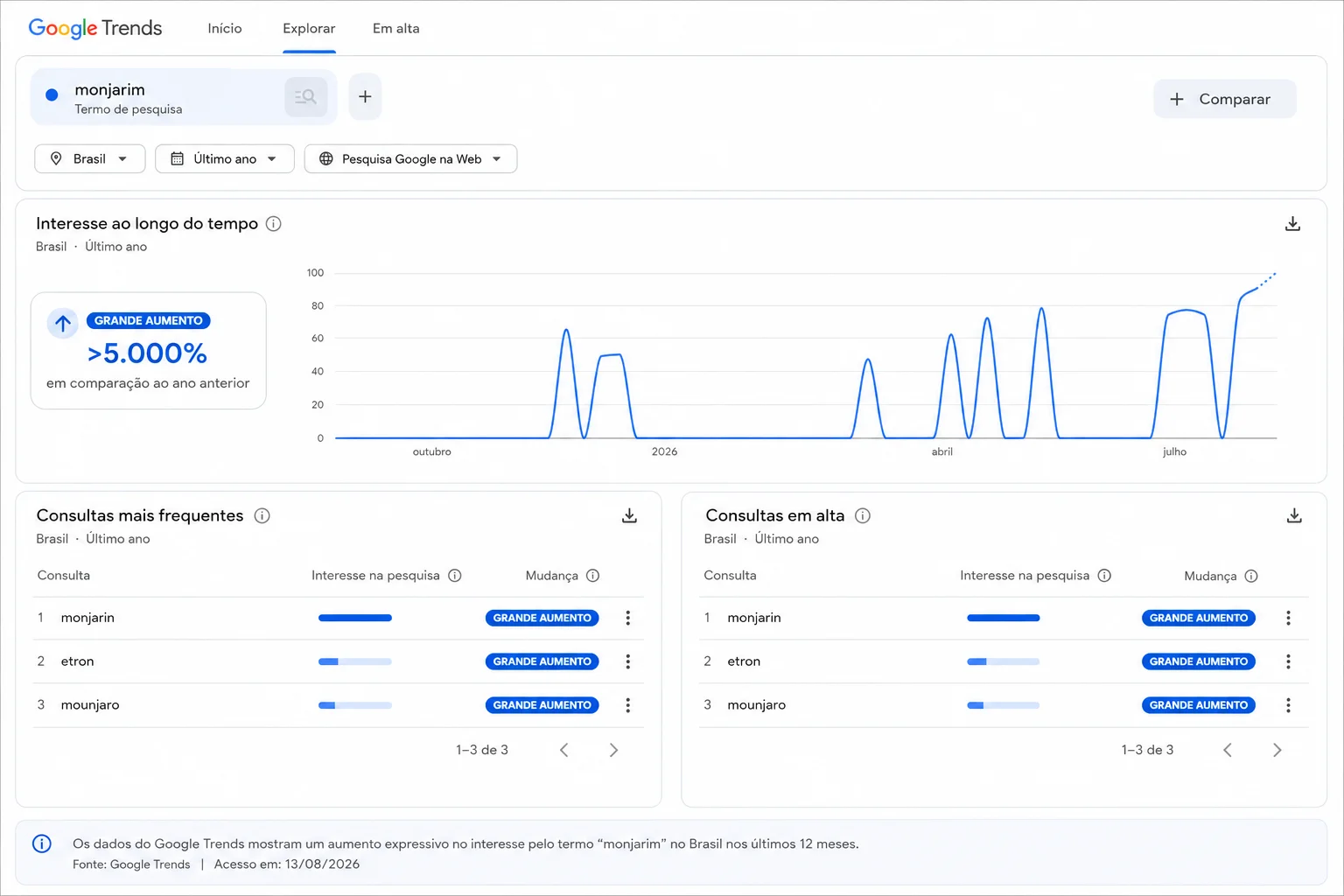Open mounjaro query in Consultas em alta
Screen dimensions: 1344x896
coord(757,705)
